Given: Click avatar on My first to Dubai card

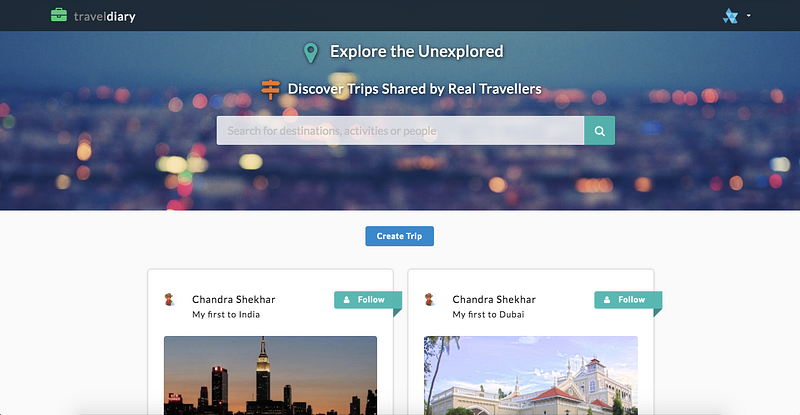Looking at the screenshot, I should (x=430, y=300).
